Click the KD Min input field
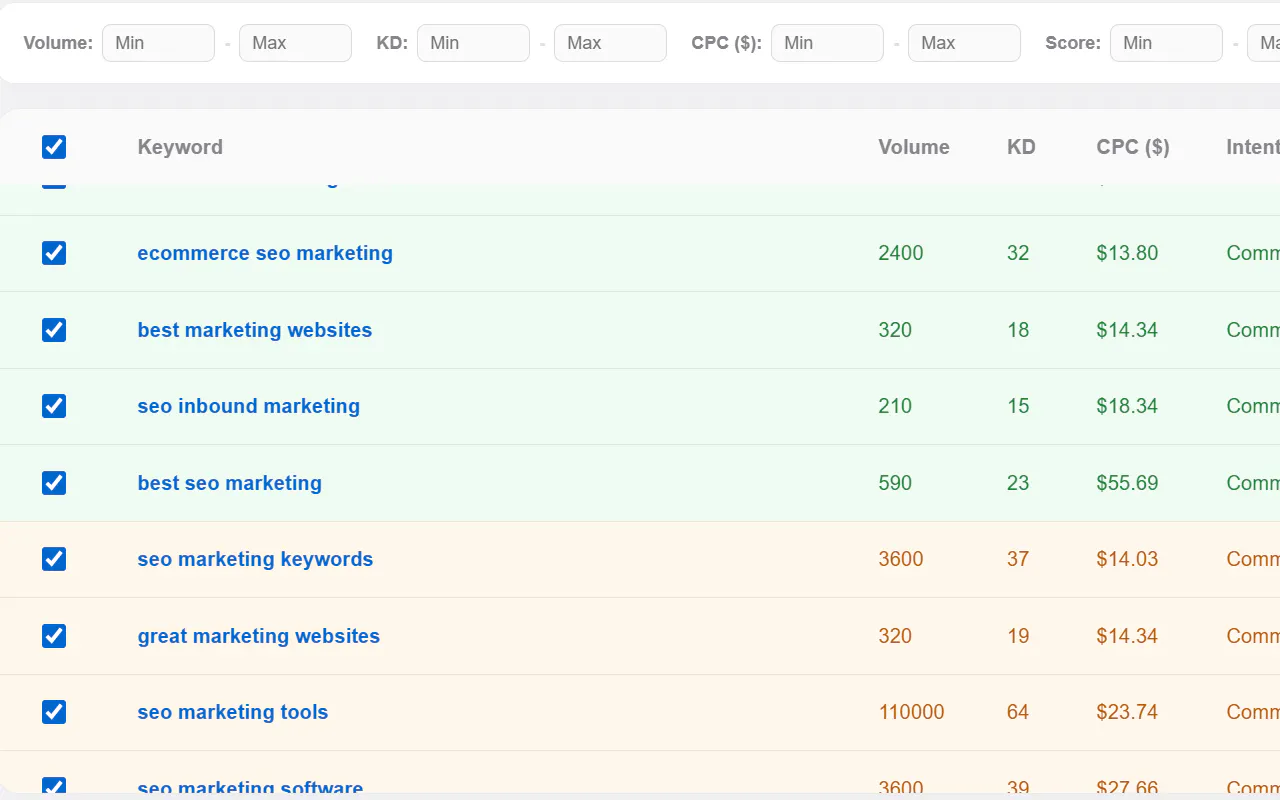 coord(473,43)
